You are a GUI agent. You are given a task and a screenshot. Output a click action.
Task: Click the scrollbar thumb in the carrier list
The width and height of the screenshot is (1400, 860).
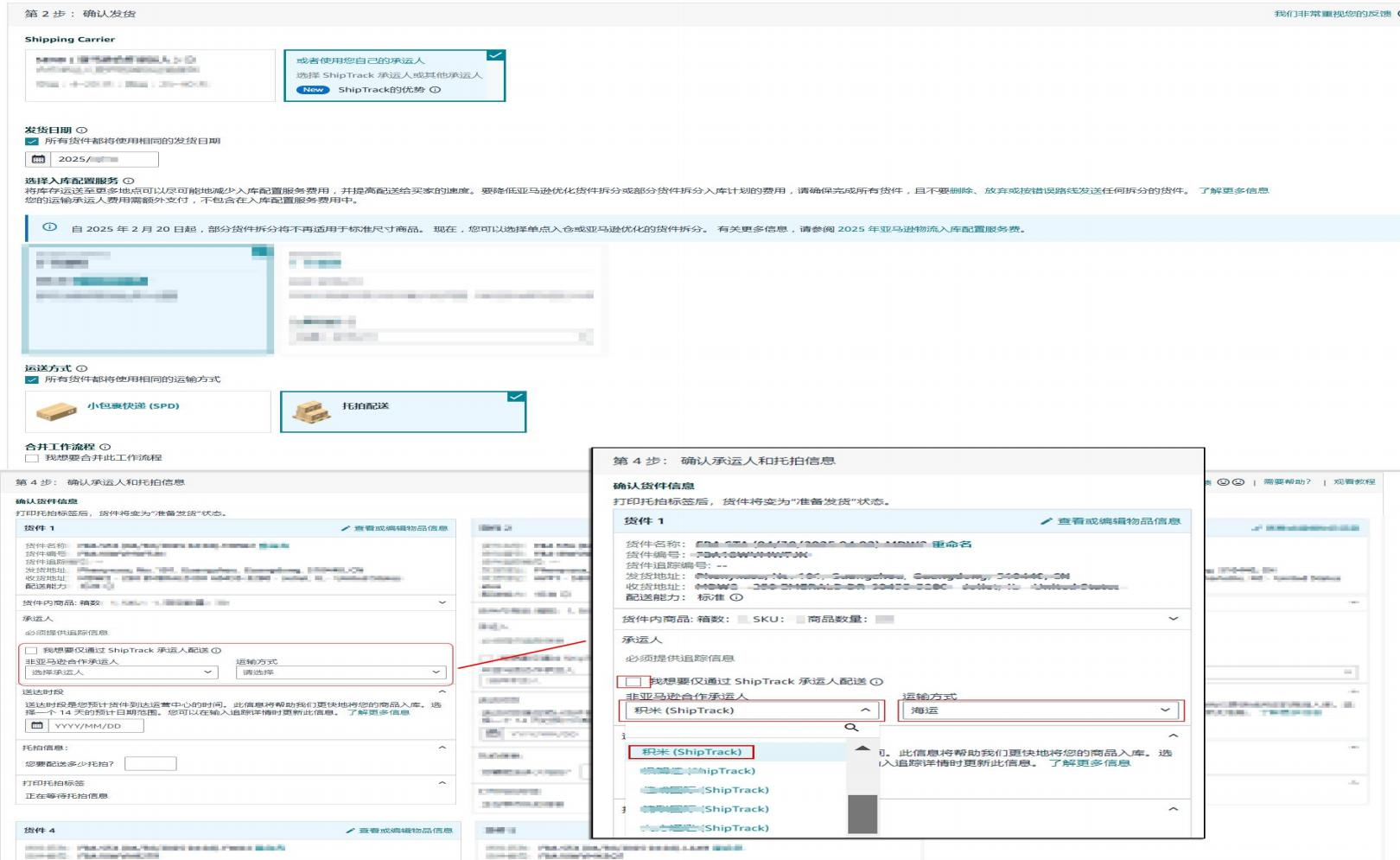tap(862, 812)
